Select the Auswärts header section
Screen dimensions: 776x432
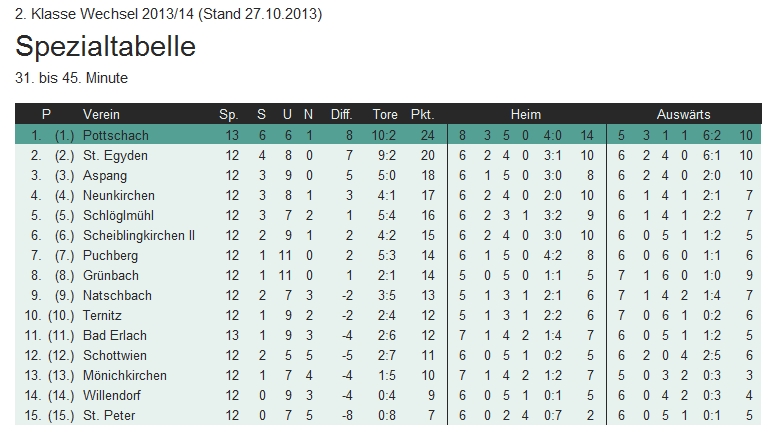[683, 114]
